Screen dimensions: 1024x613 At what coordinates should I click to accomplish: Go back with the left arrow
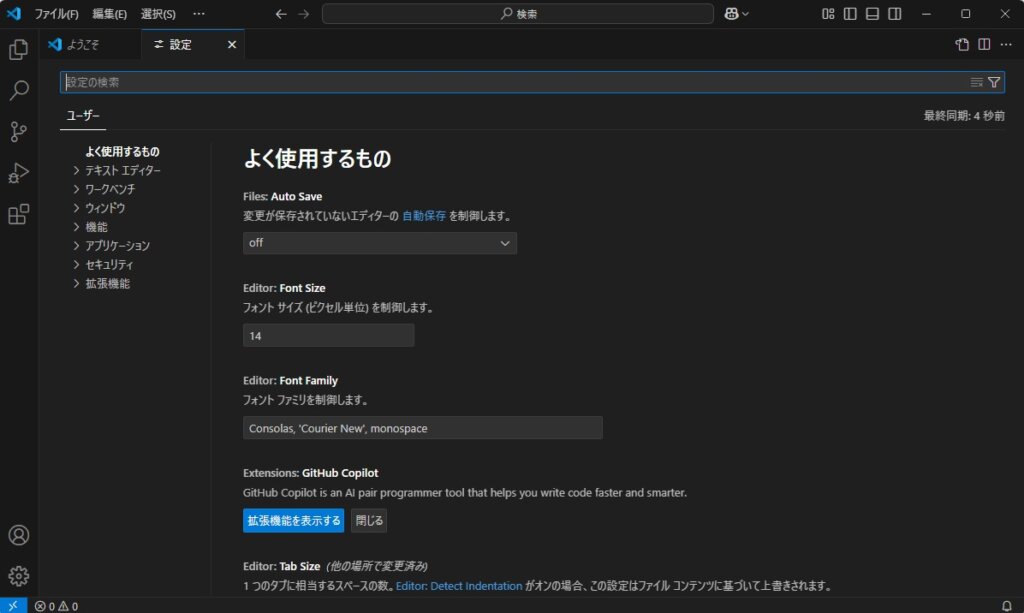[x=281, y=14]
